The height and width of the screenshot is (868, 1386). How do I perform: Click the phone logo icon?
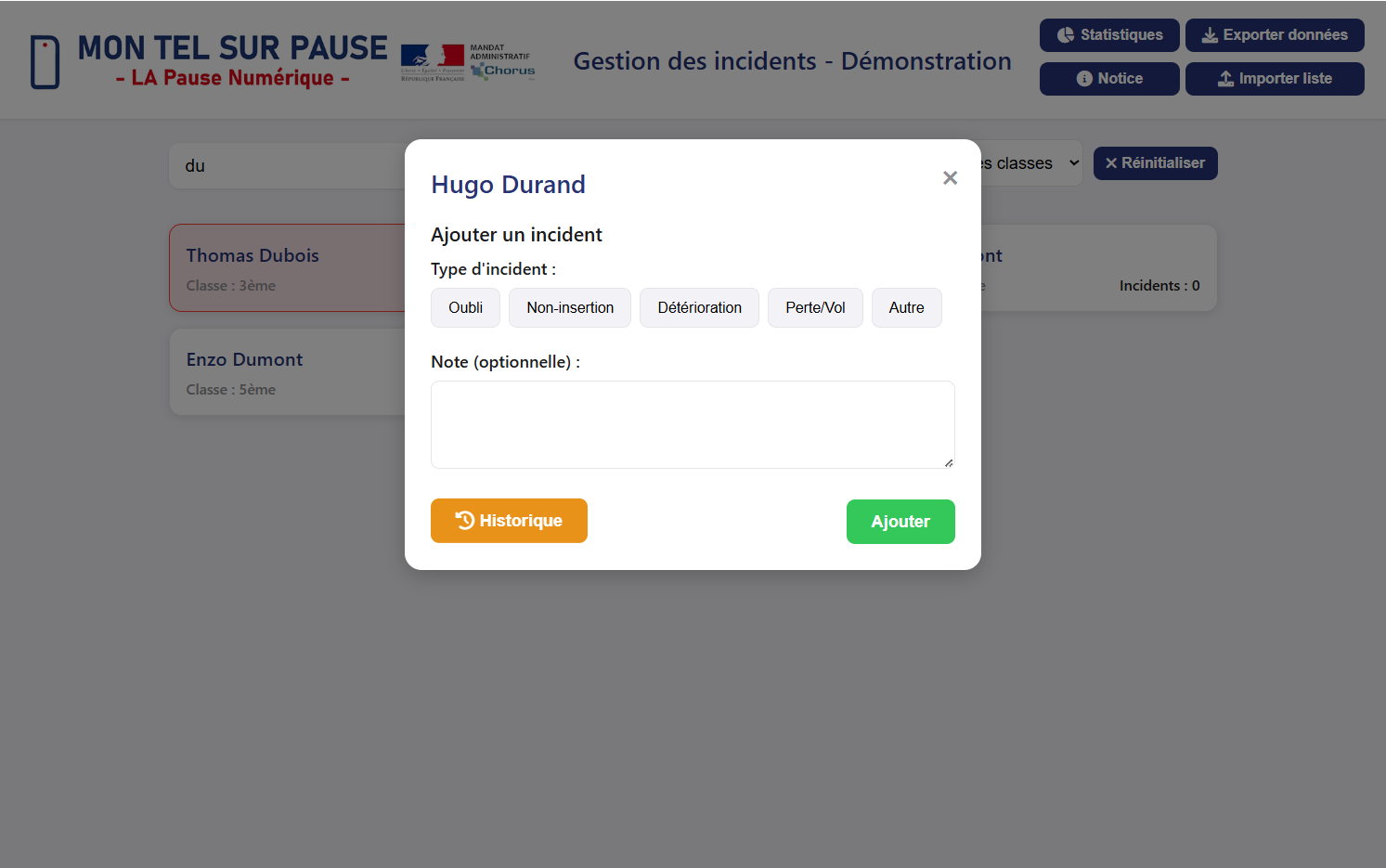pyautogui.click(x=45, y=62)
